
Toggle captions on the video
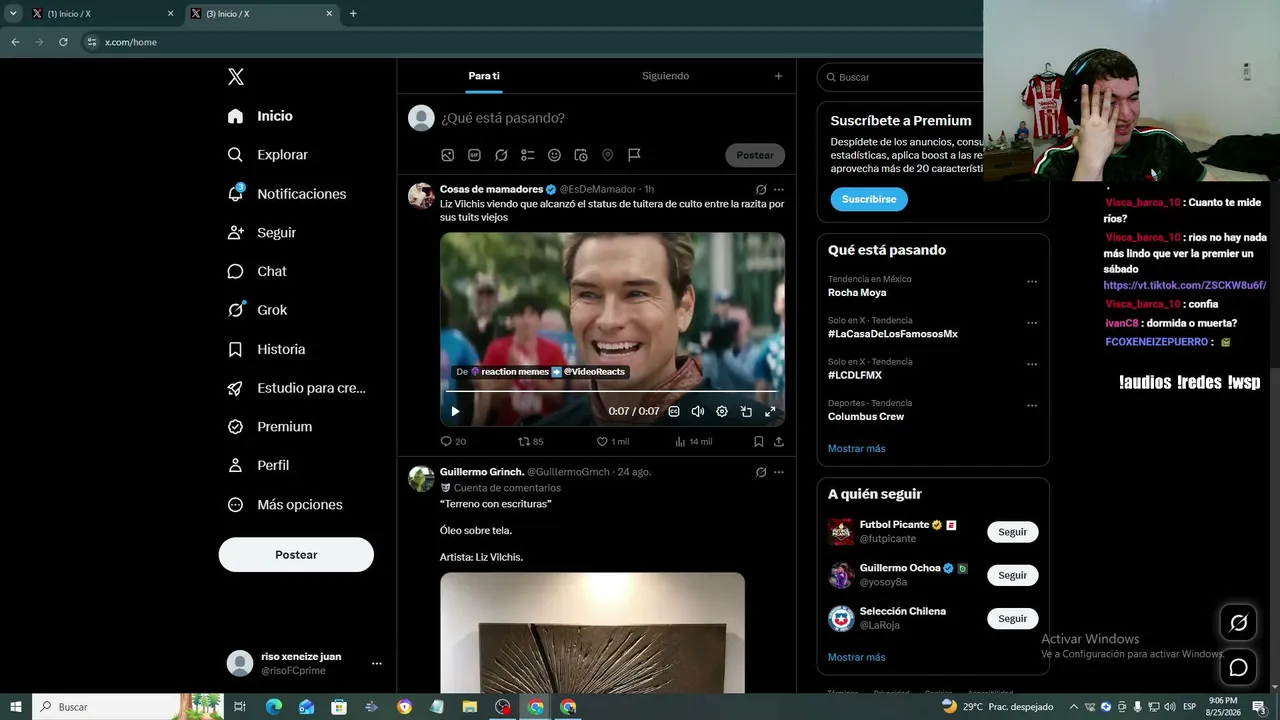click(674, 411)
